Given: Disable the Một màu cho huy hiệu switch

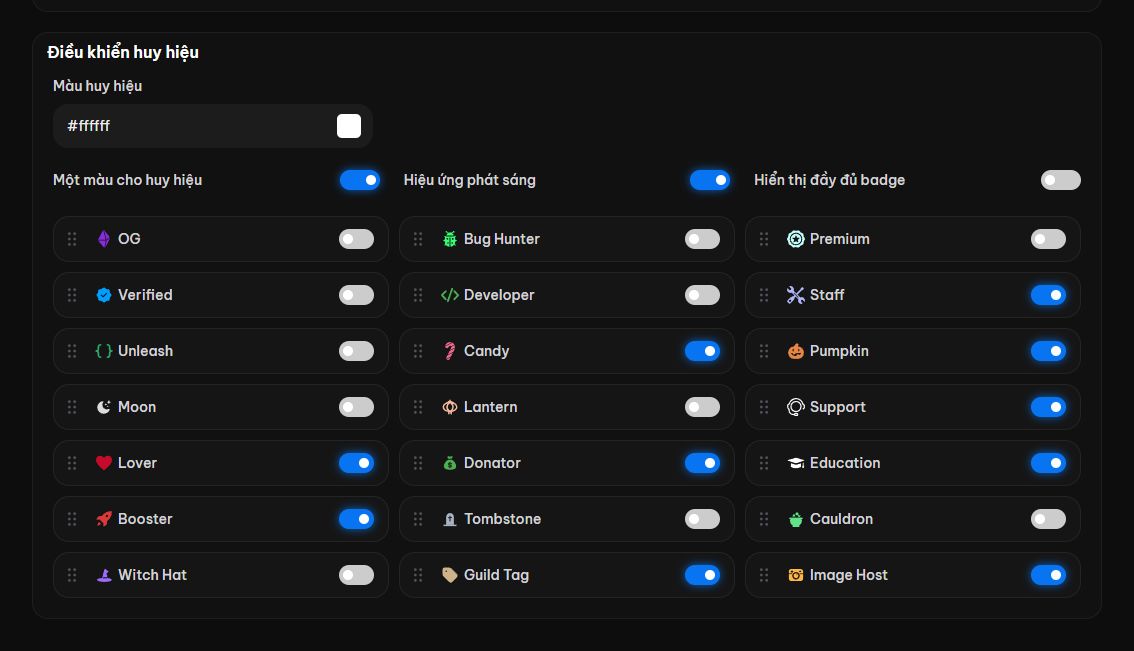Looking at the screenshot, I should 359,180.
